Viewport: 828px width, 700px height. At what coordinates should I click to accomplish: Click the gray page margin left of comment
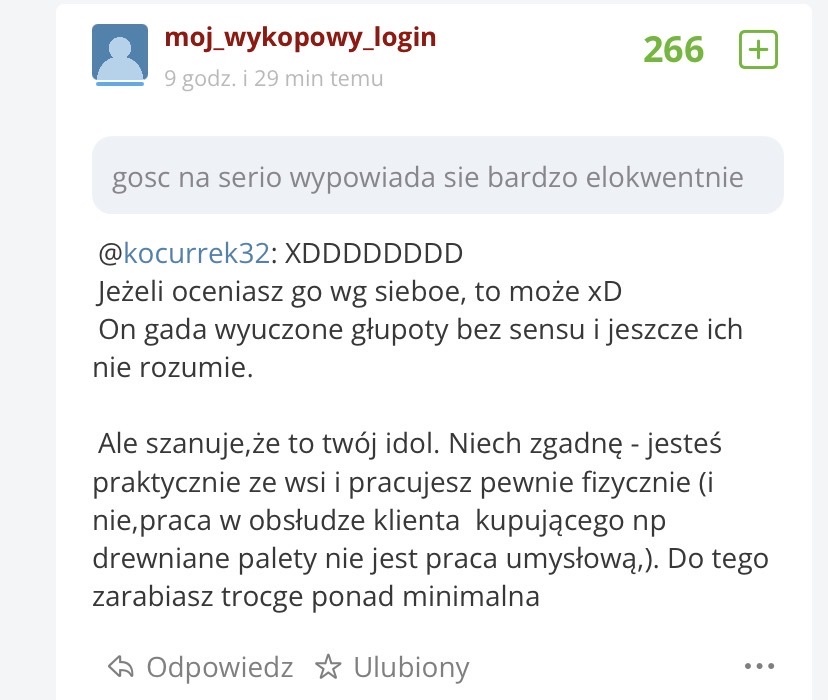click(27, 350)
